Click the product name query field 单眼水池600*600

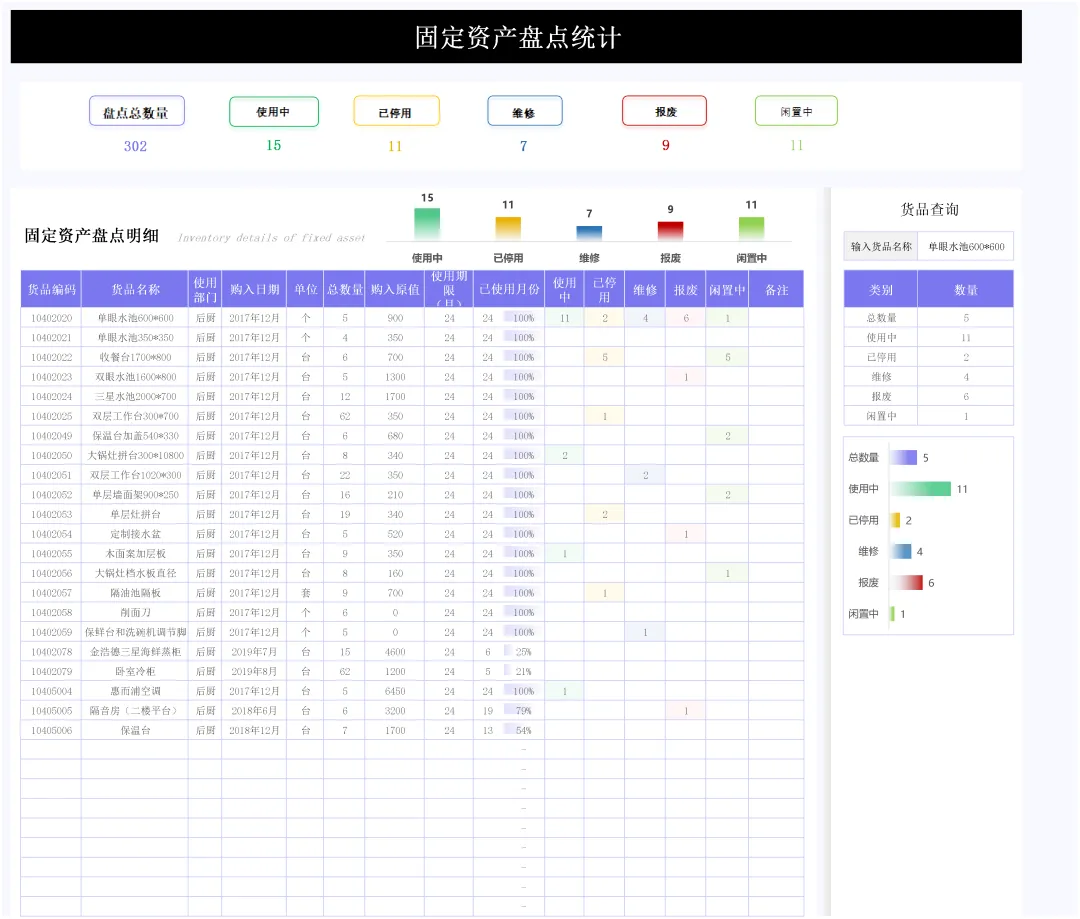966,247
